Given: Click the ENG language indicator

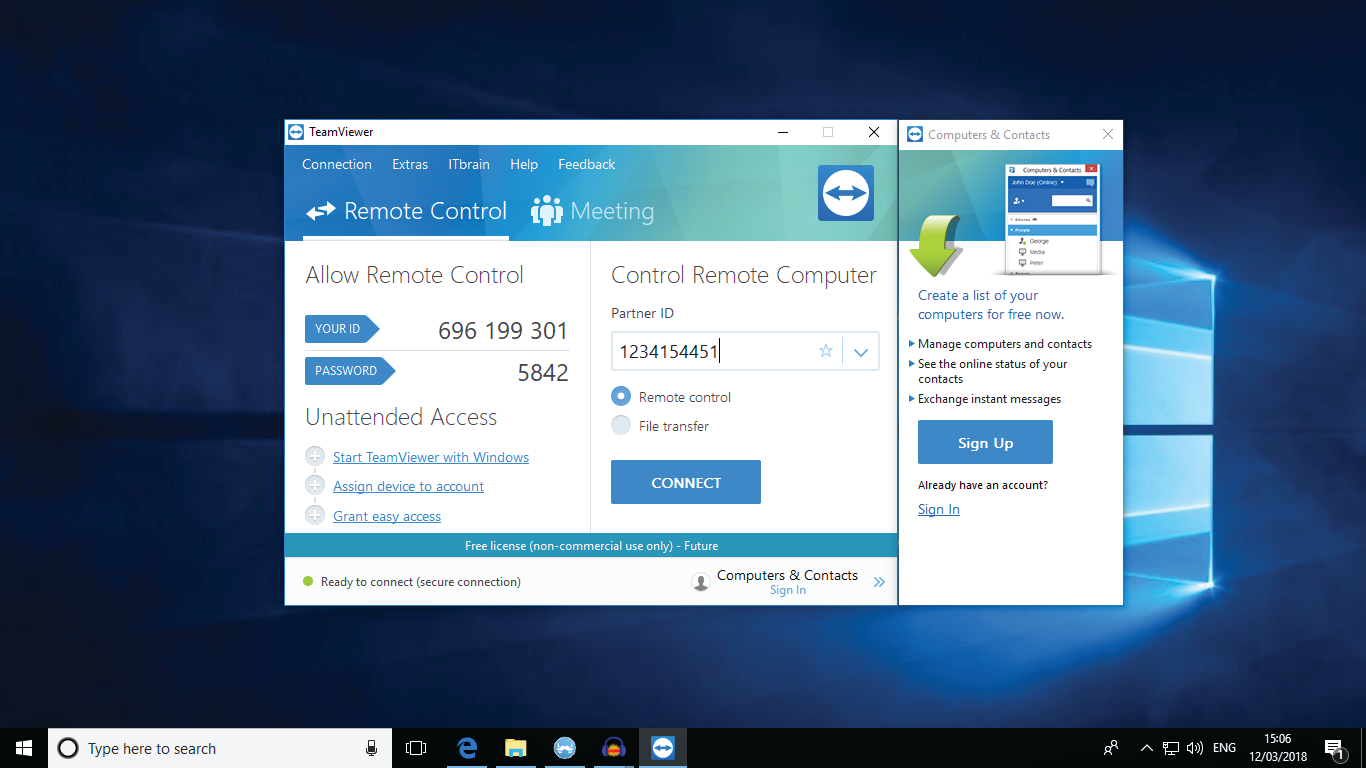Looking at the screenshot, I should [1224, 748].
